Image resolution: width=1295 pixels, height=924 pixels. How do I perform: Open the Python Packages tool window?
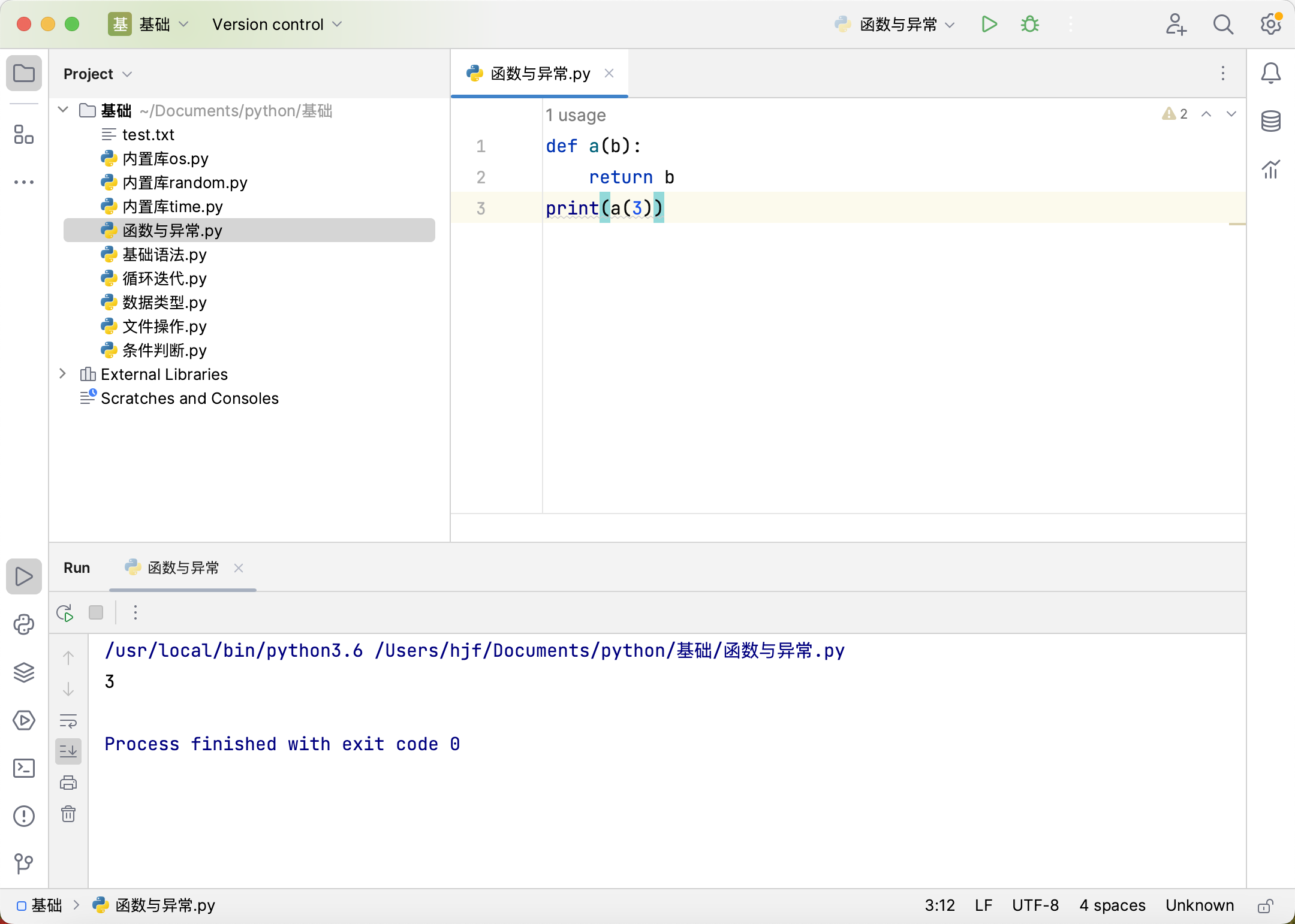pos(24,673)
